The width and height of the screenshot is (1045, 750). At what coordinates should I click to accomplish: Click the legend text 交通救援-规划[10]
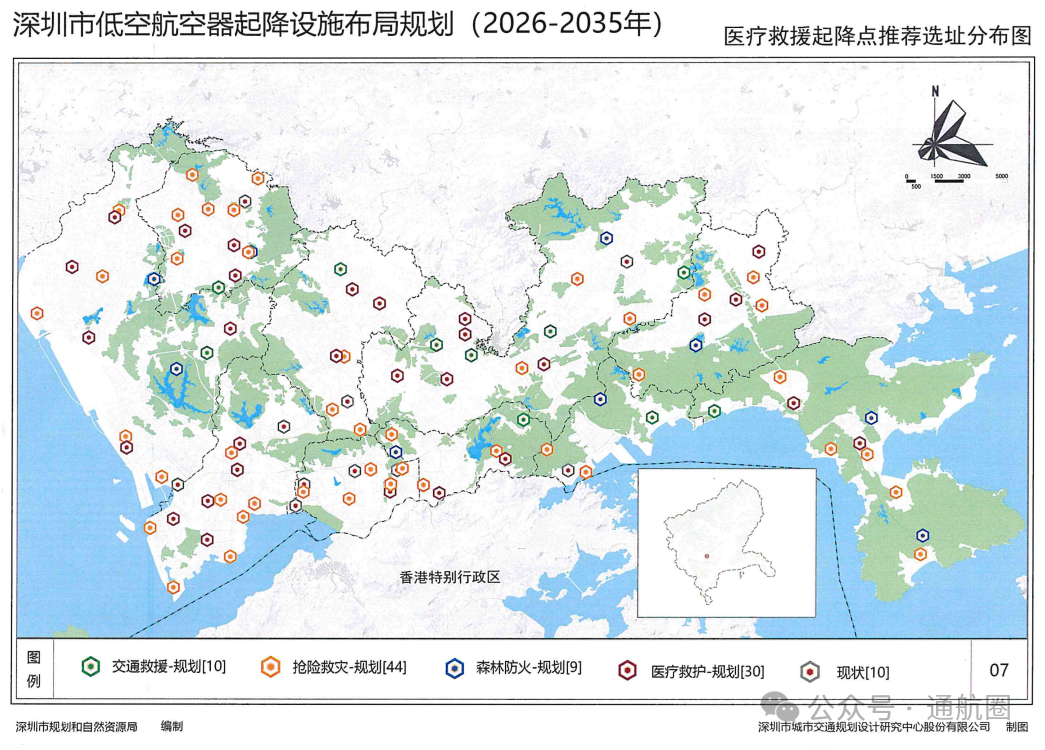tap(169, 666)
